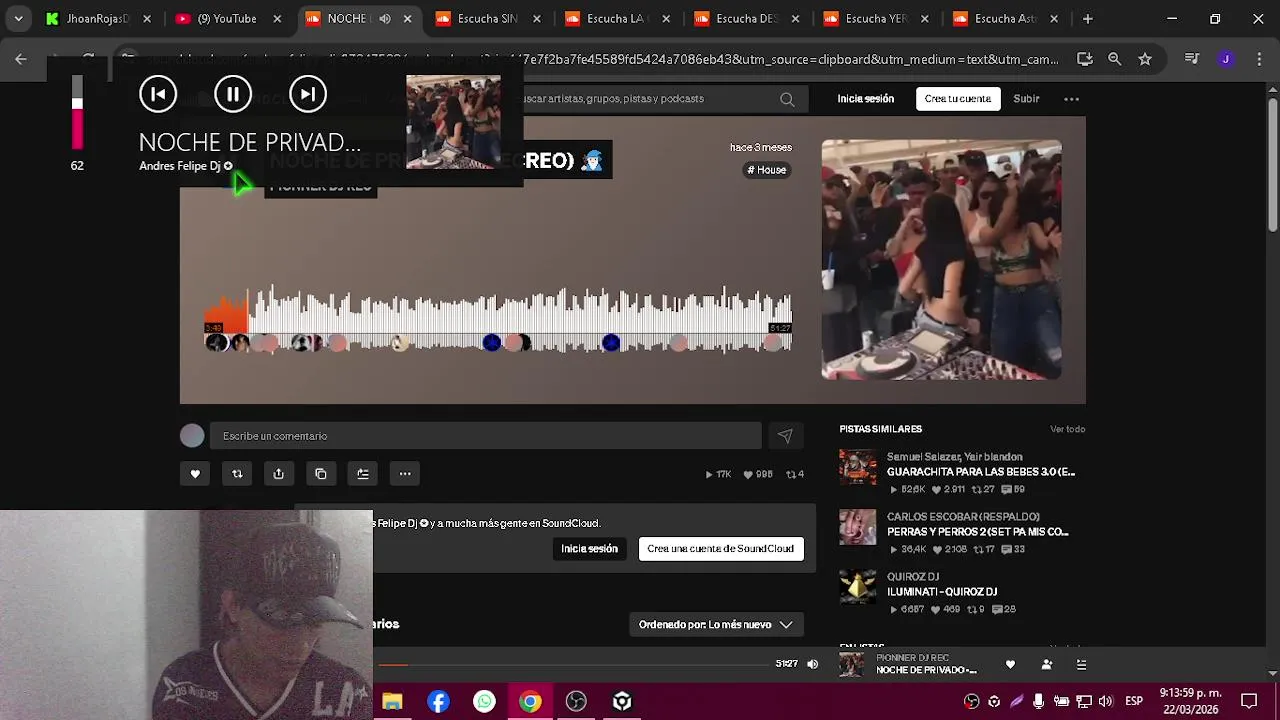Open OBS Studio from the taskbar
Image resolution: width=1280 pixels, height=720 pixels.
tap(576, 702)
